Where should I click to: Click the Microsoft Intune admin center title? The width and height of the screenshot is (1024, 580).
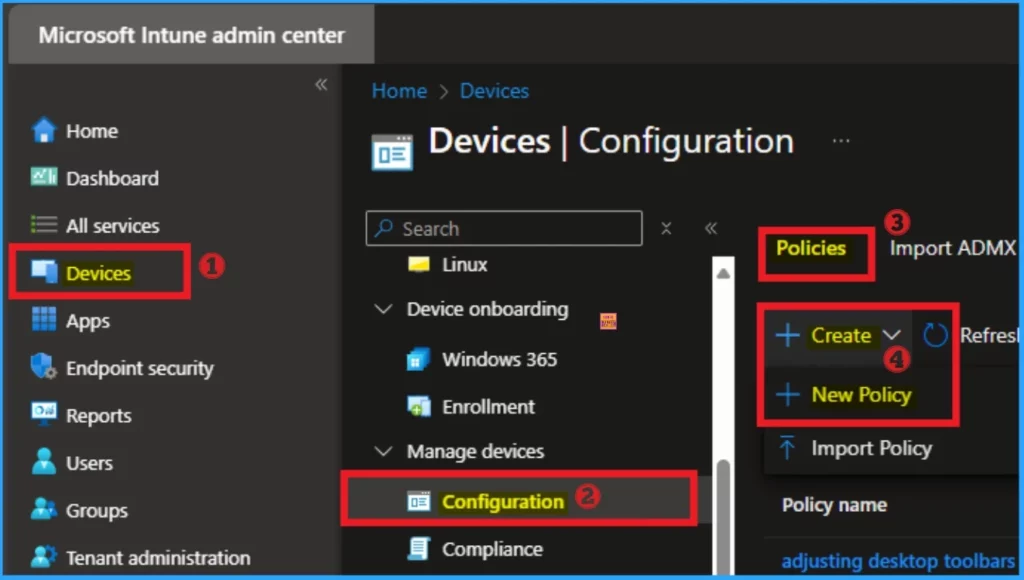point(191,35)
